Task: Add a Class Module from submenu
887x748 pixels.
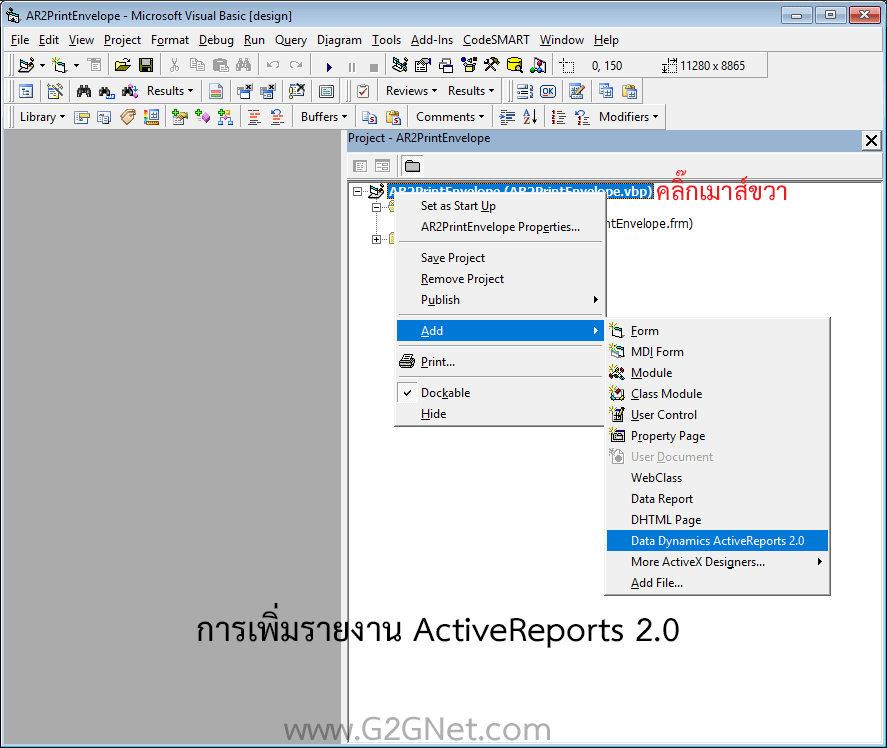Action: [x=717, y=394]
